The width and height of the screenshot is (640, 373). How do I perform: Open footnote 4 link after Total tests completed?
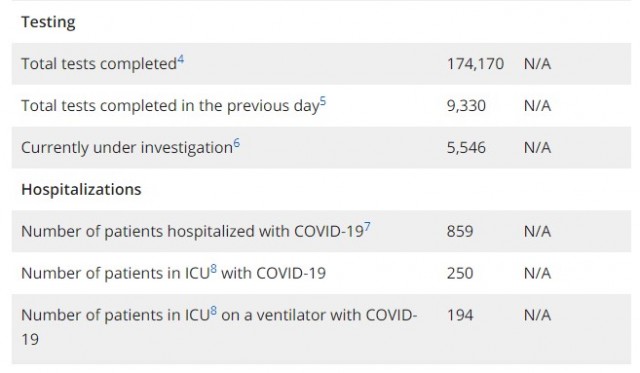180,60
